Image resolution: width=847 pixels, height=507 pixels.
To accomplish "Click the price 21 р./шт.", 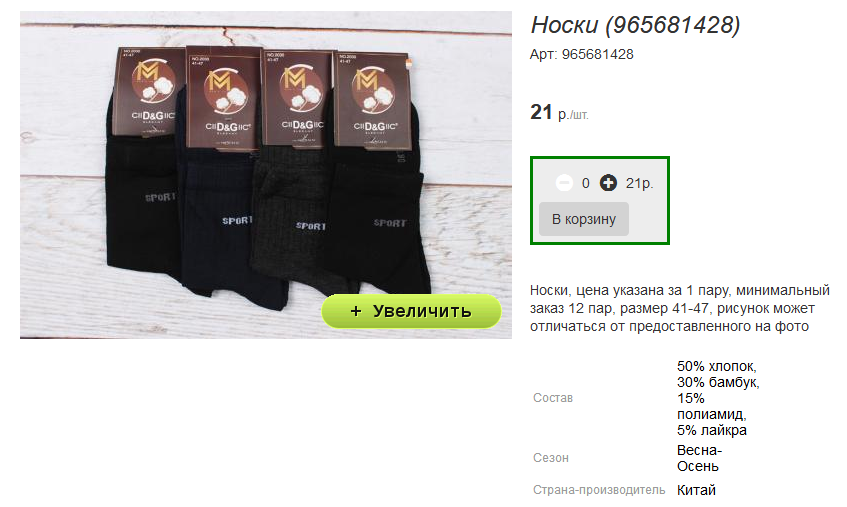I will [x=559, y=112].
